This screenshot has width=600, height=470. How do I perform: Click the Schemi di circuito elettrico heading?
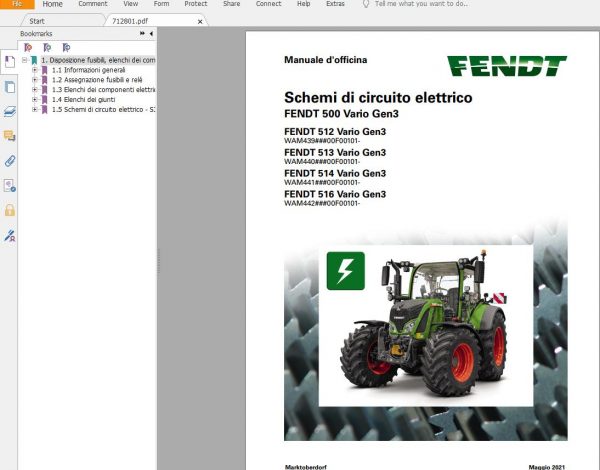(378, 98)
